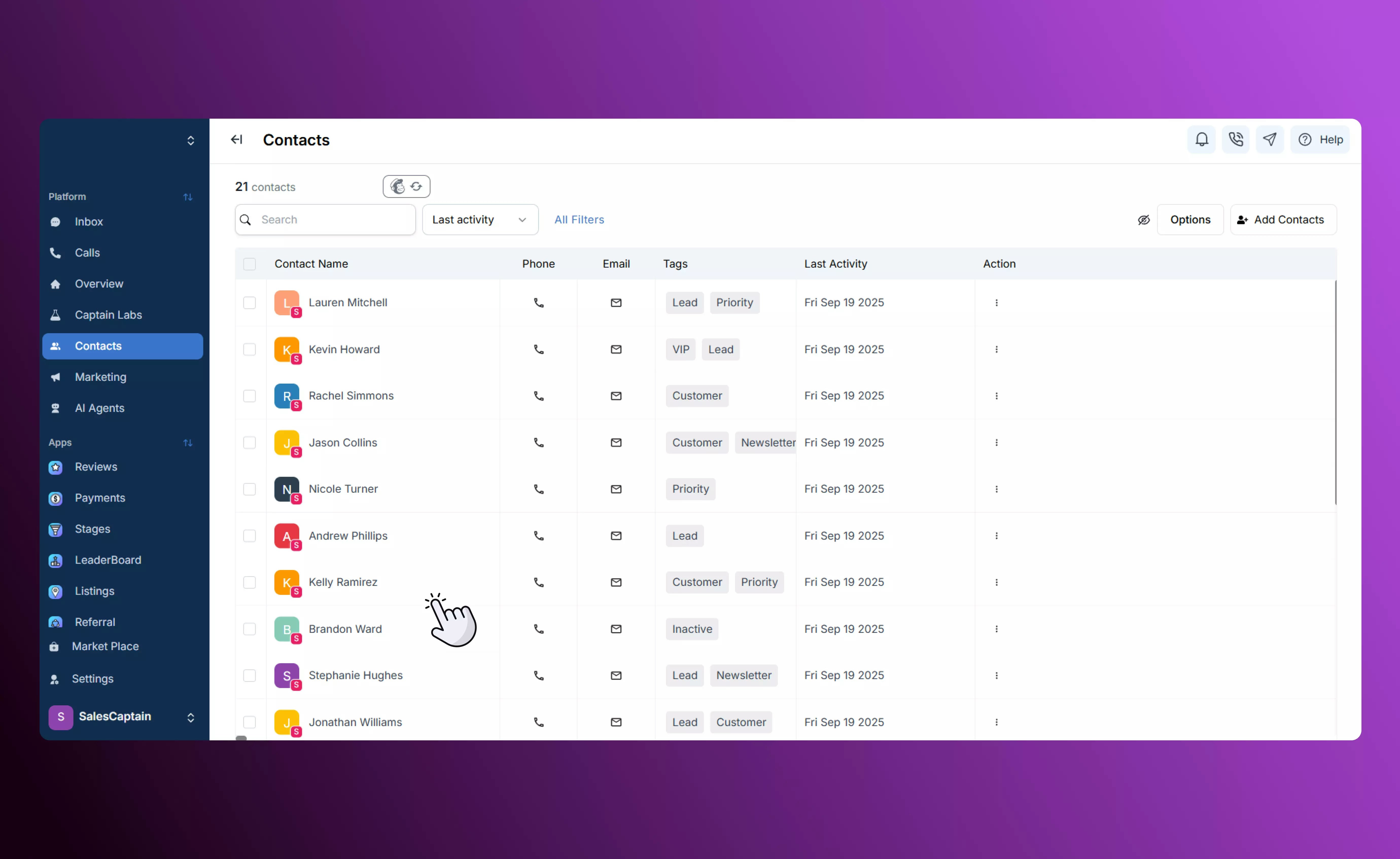Screen dimensions: 1400x859
Task: Open action menu for Kevin Howard
Action: 996,349
